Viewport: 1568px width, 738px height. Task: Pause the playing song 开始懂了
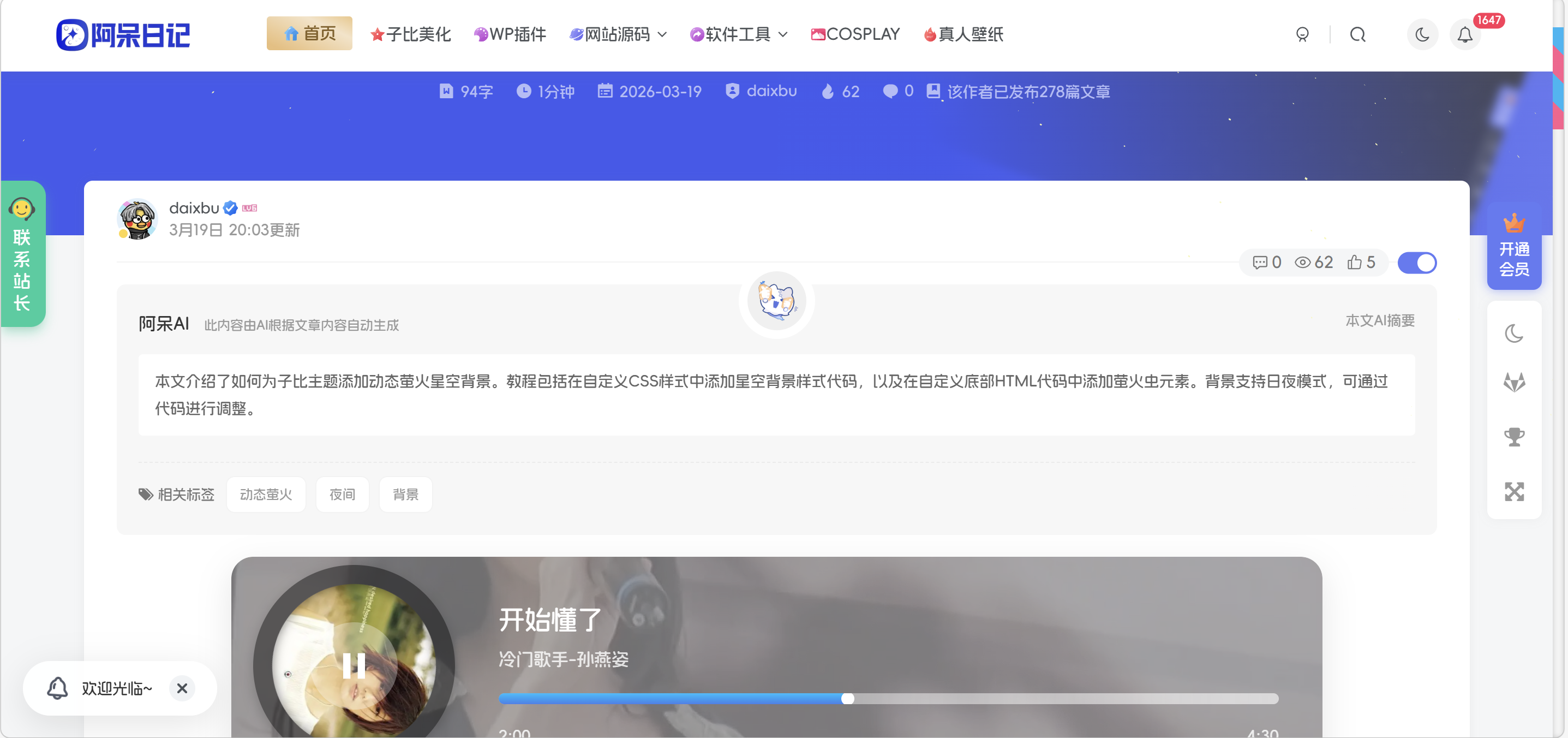point(355,666)
